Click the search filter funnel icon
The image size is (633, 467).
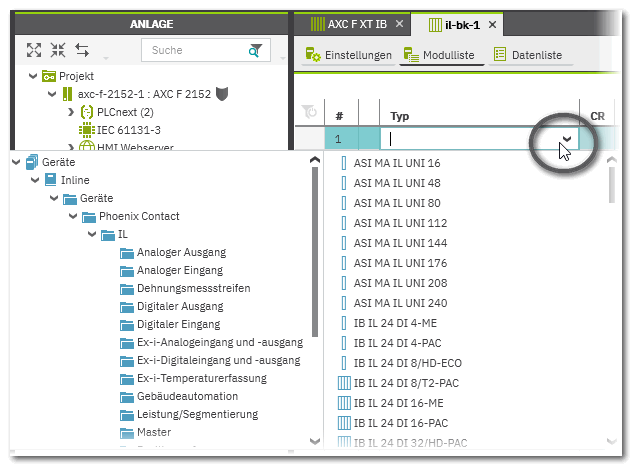coord(257,50)
